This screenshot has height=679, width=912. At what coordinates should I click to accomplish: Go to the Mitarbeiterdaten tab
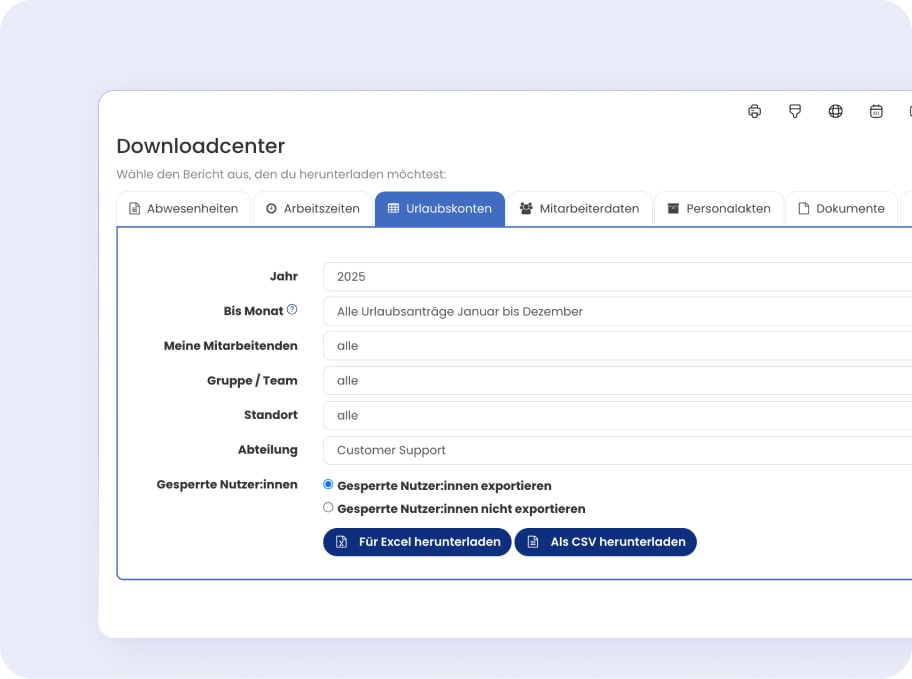pos(580,208)
